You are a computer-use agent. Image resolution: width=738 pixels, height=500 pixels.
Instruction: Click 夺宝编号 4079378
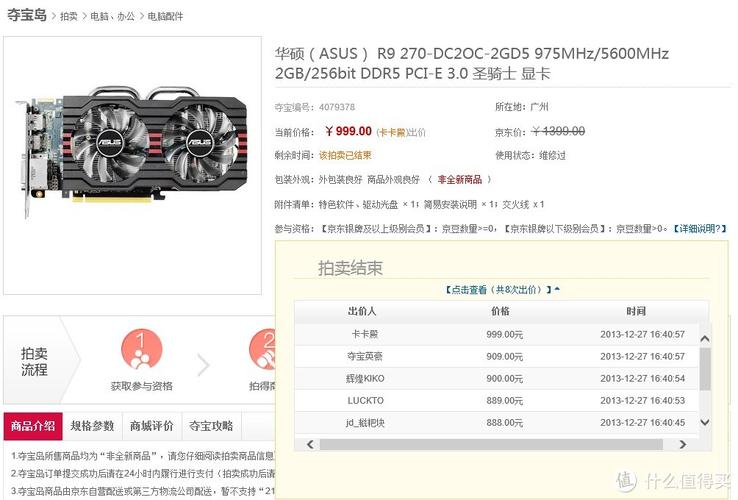point(315,107)
